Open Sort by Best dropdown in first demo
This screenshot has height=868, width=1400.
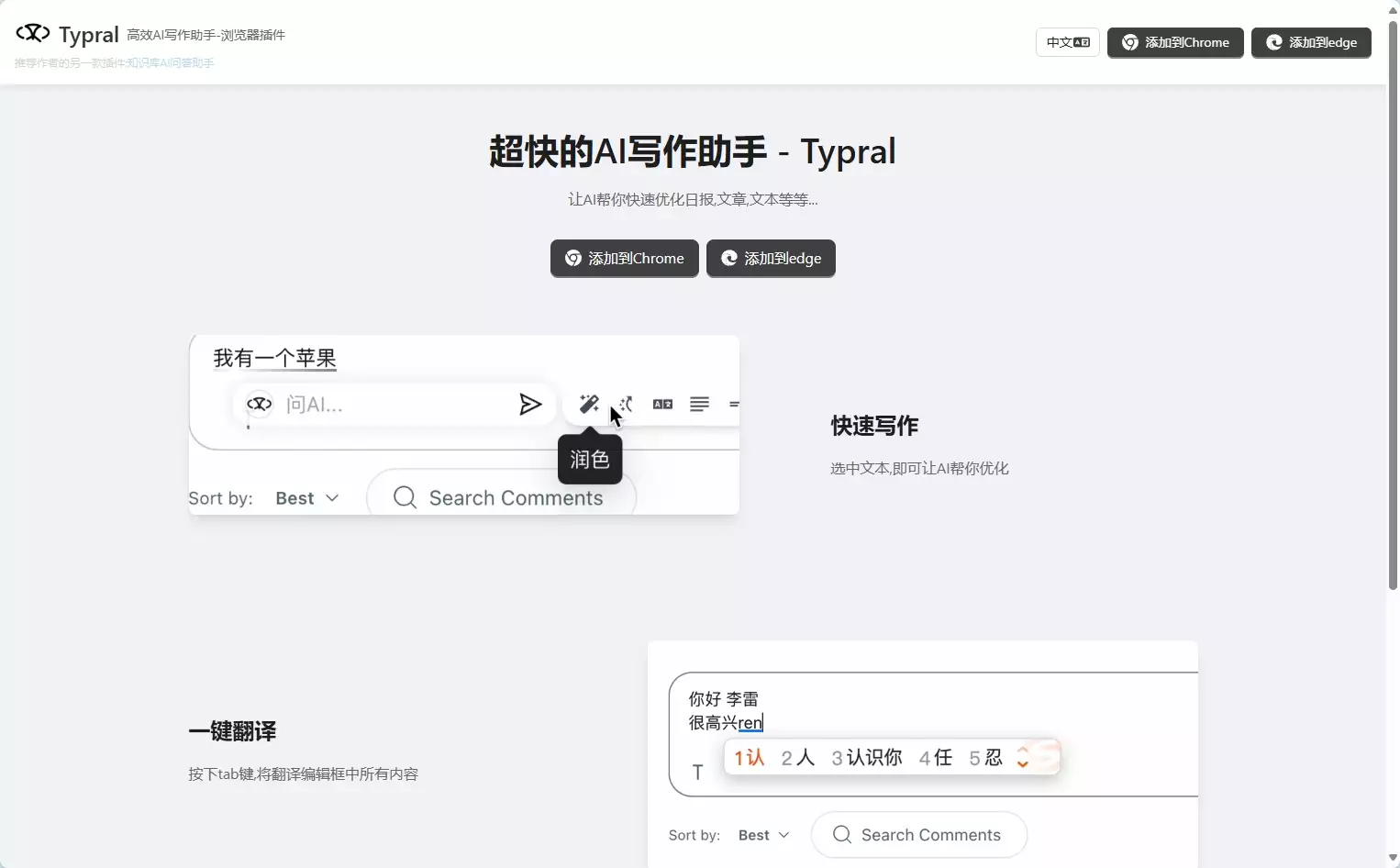(307, 498)
